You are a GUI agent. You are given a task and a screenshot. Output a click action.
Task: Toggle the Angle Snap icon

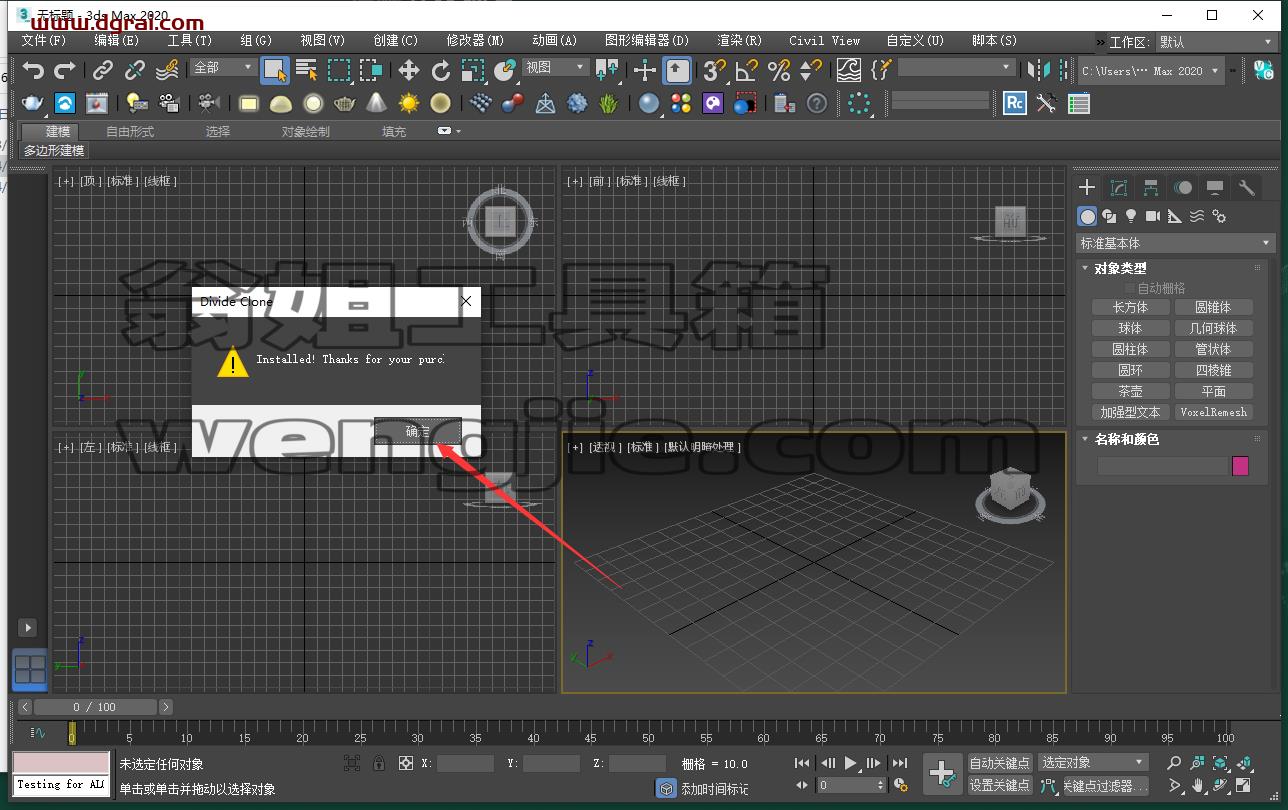[746, 70]
